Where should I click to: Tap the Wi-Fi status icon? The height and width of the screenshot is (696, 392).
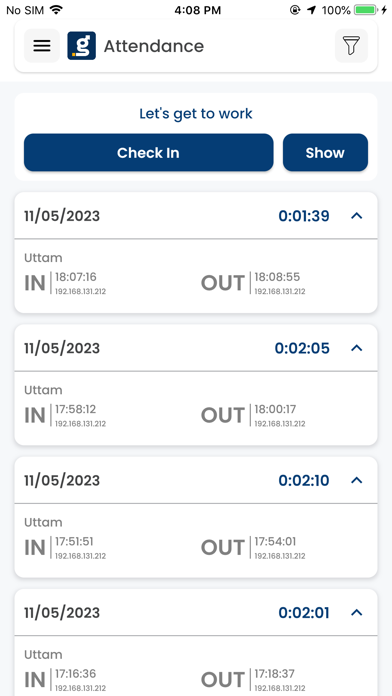(56, 10)
